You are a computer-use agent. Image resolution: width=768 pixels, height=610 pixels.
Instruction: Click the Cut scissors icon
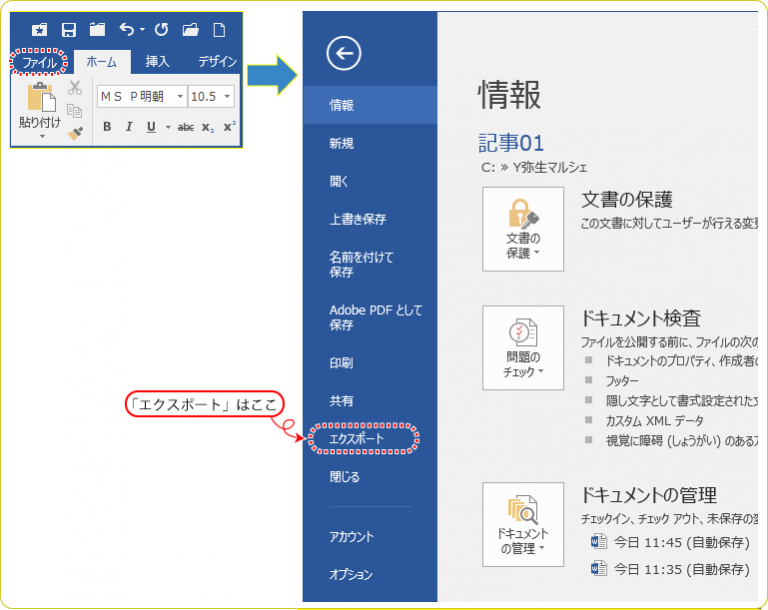pos(75,88)
